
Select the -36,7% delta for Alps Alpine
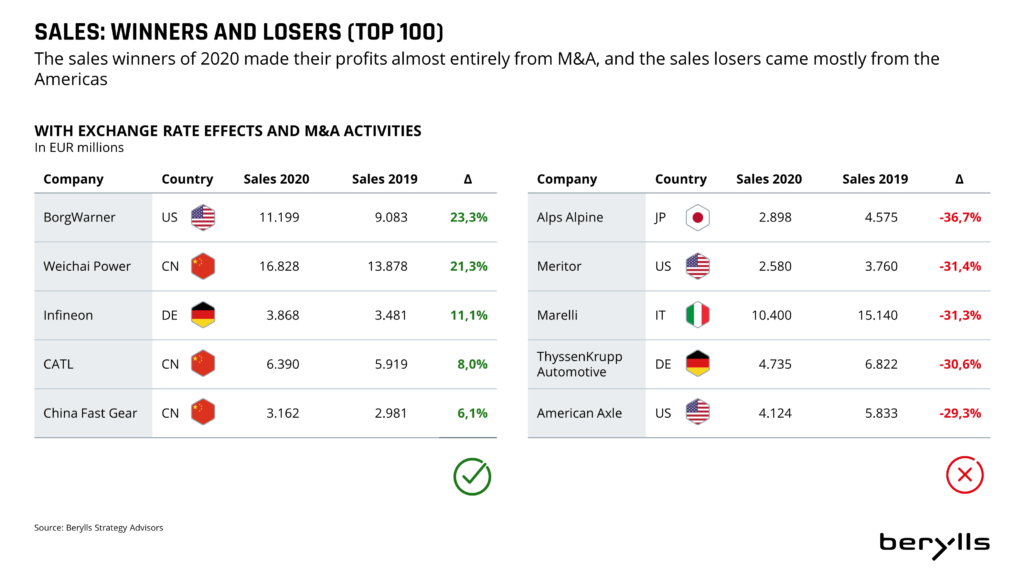coord(960,217)
